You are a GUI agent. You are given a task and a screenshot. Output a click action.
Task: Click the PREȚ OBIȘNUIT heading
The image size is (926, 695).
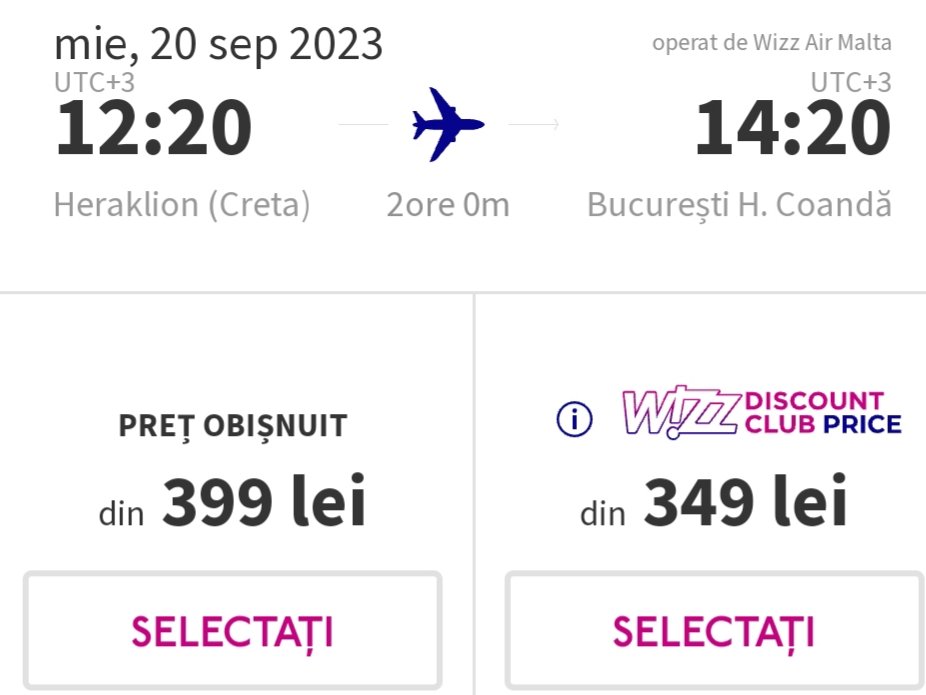pos(232,425)
